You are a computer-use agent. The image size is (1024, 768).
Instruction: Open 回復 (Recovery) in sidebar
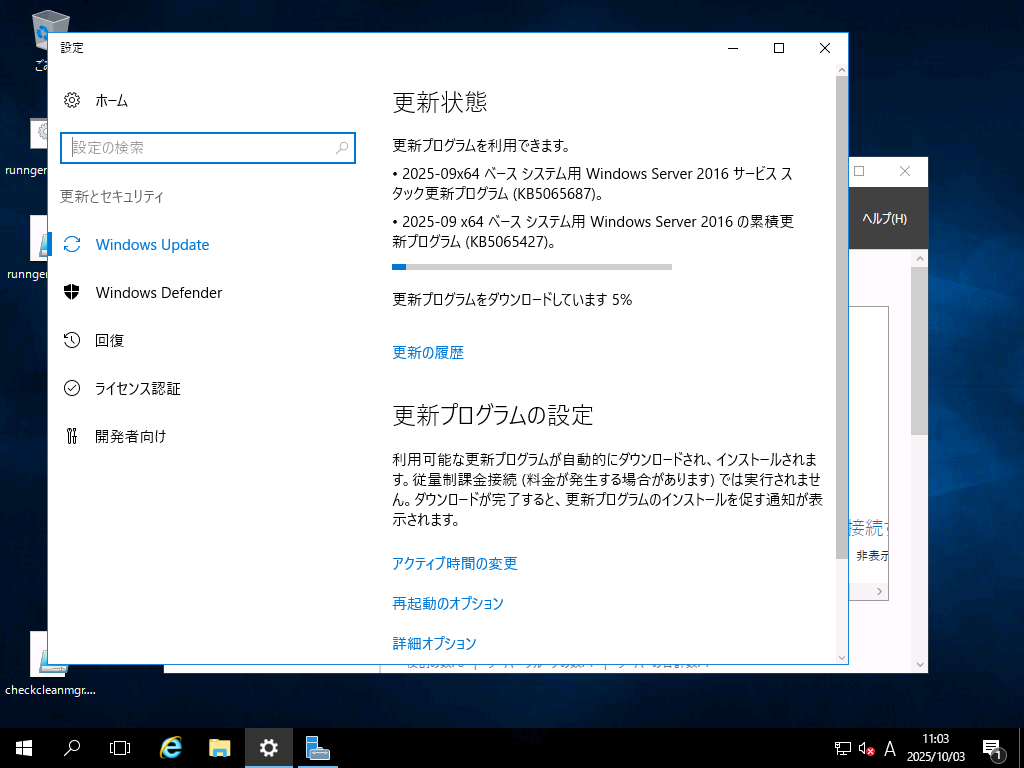[x=110, y=340]
